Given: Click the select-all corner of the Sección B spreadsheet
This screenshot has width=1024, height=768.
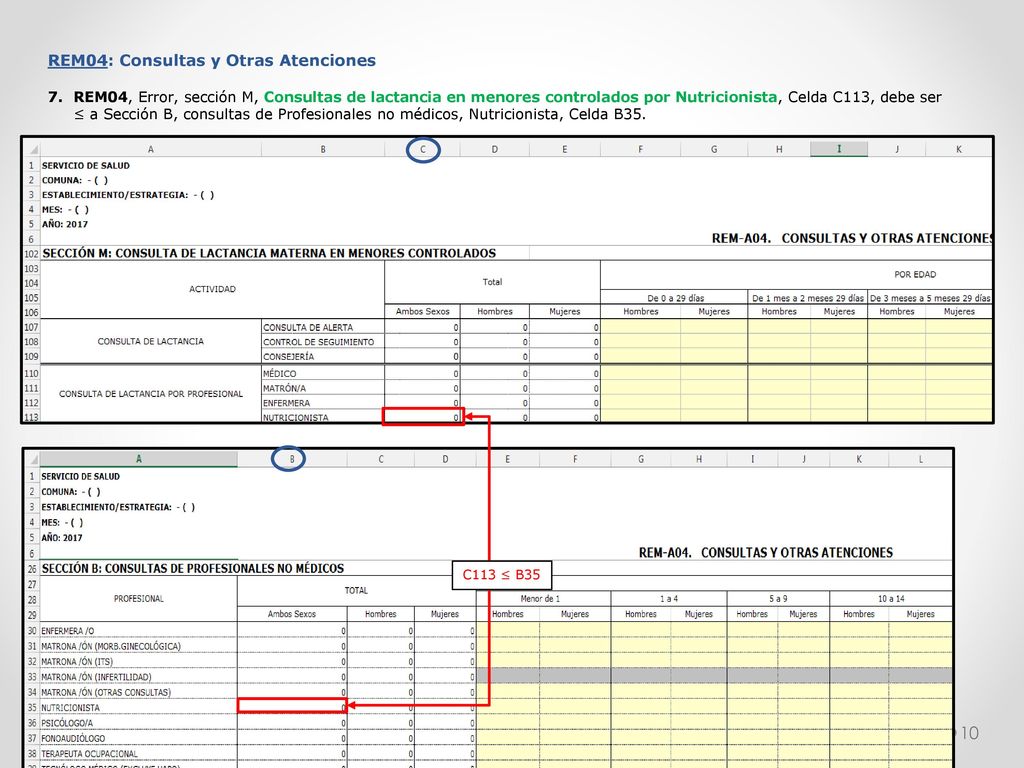Looking at the screenshot, I should tap(32, 459).
